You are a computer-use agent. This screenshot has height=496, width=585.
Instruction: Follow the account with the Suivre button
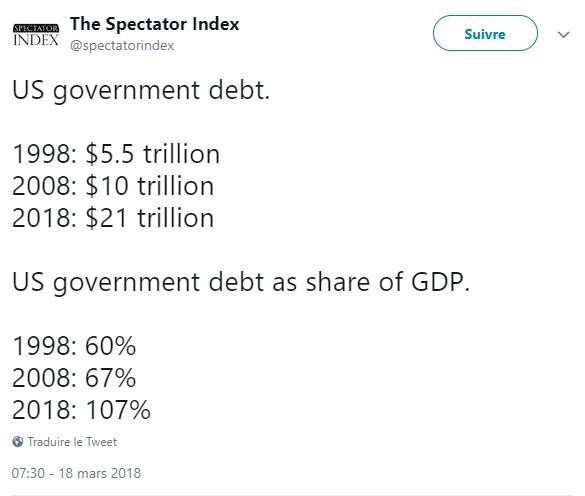[x=485, y=33]
